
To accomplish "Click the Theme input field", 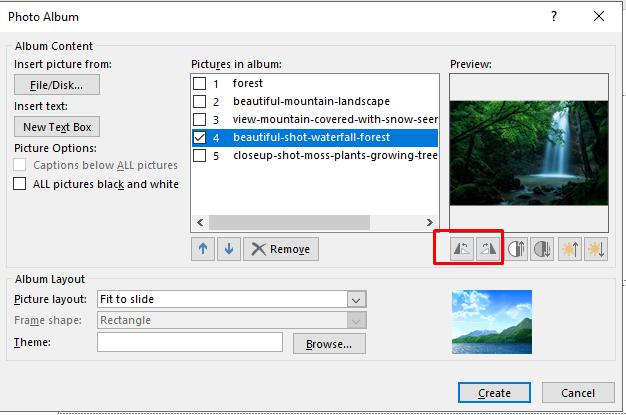I will pyautogui.click(x=190, y=342).
